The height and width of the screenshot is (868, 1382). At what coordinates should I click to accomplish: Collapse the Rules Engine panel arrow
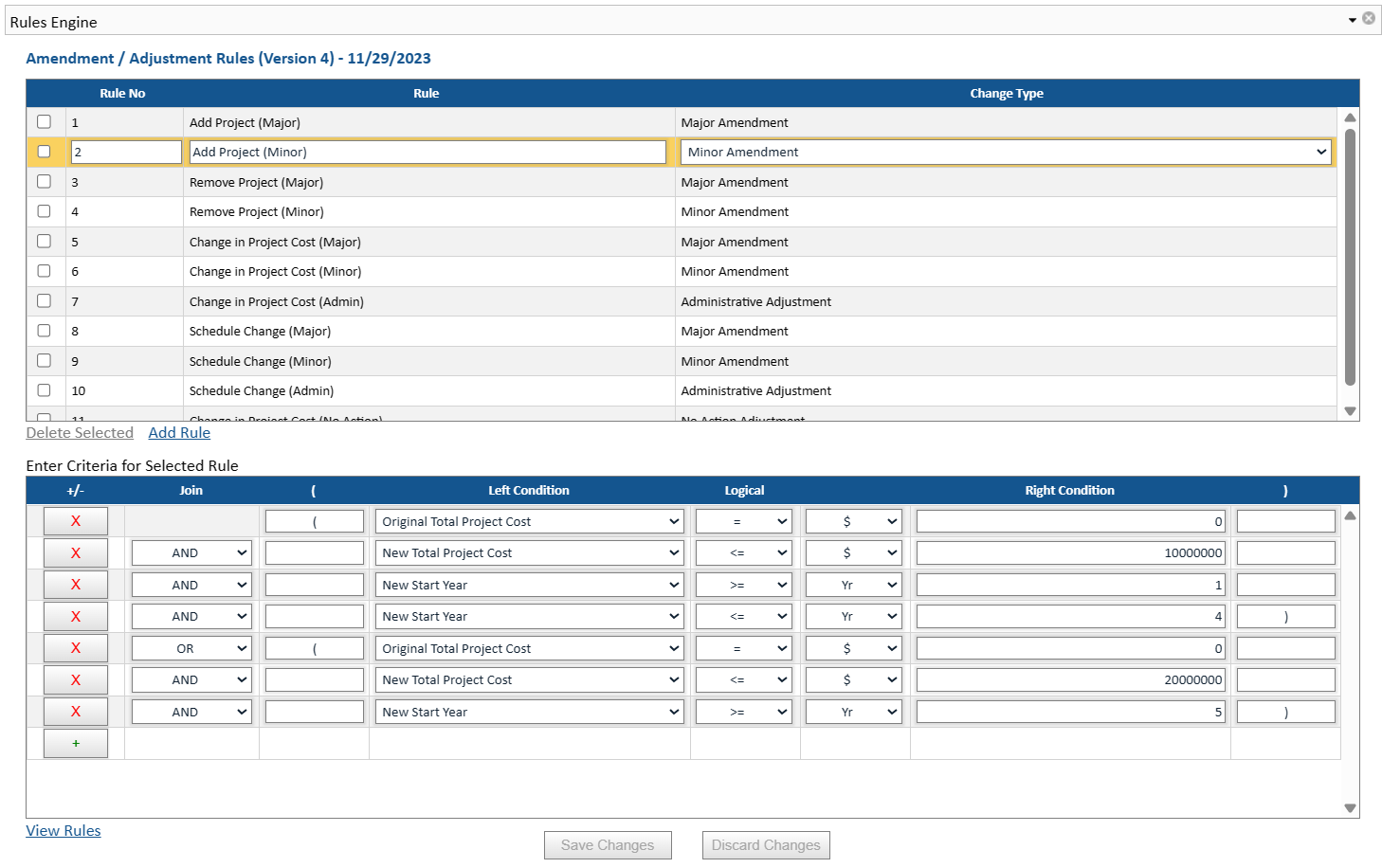pos(1353,20)
